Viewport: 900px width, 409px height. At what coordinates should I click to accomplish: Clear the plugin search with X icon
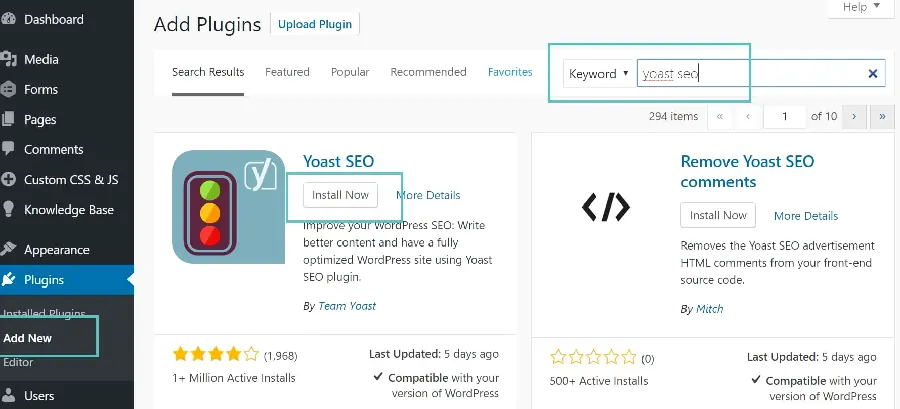pyautogui.click(x=873, y=73)
